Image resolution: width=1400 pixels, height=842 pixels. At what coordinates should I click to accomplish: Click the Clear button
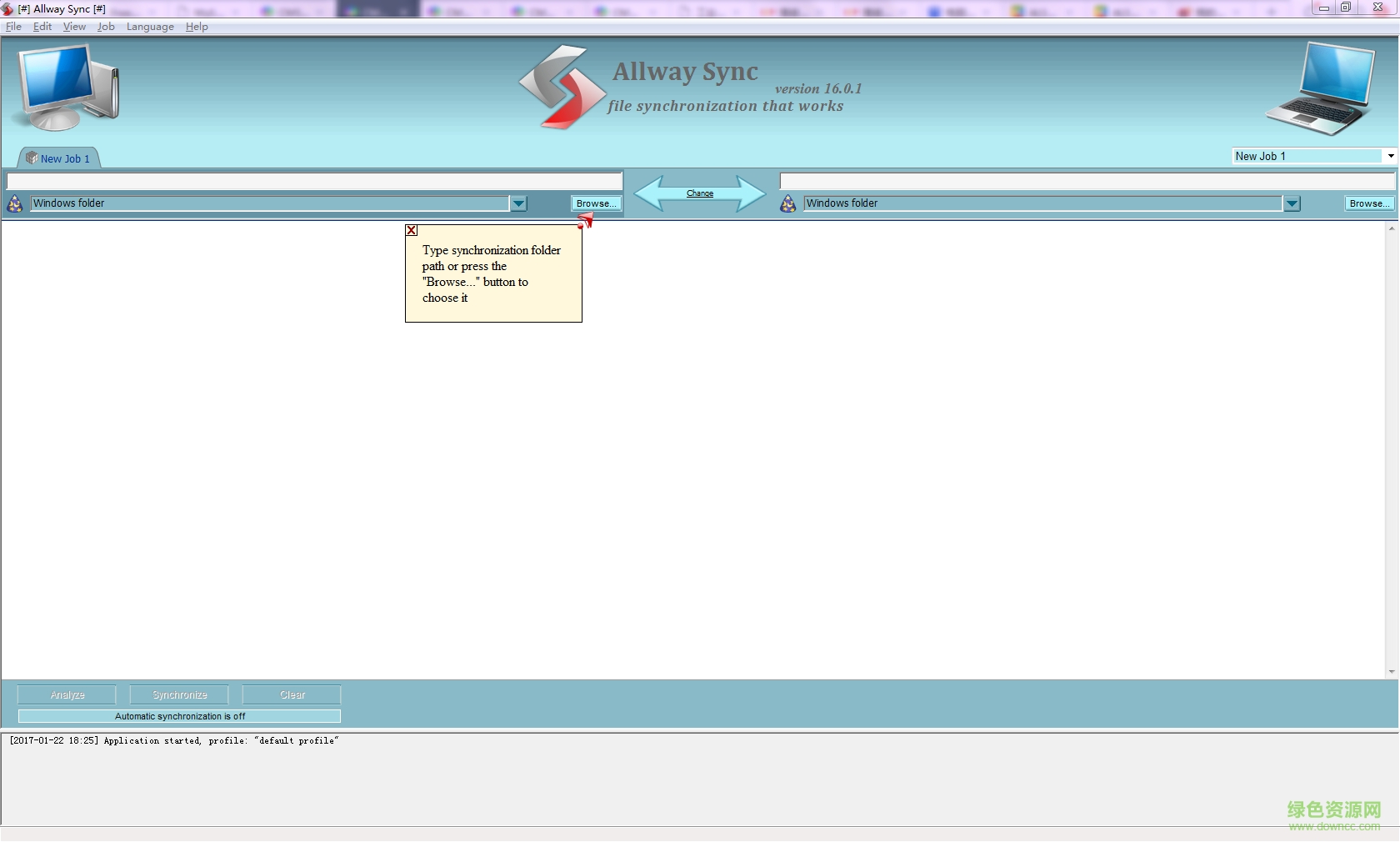pyautogui.click(x=290, y=694)
